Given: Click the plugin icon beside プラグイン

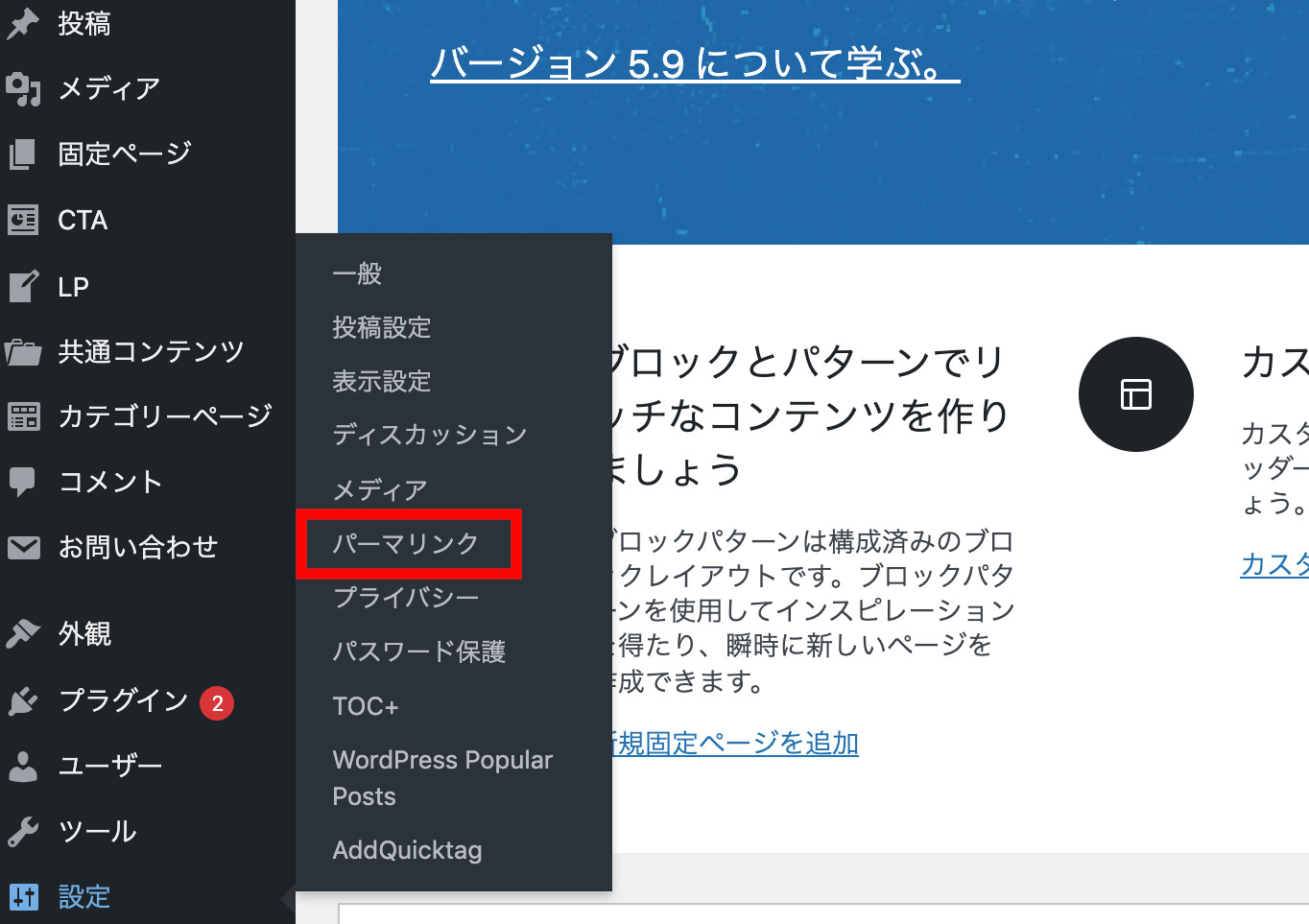Looking at the screenshot, I should 23,701.
